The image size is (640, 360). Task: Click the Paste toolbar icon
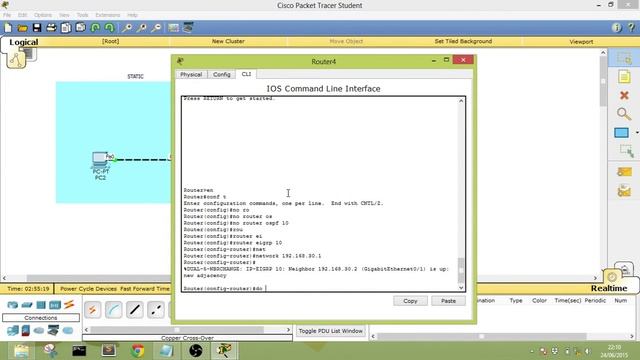[x=80, y=28]
